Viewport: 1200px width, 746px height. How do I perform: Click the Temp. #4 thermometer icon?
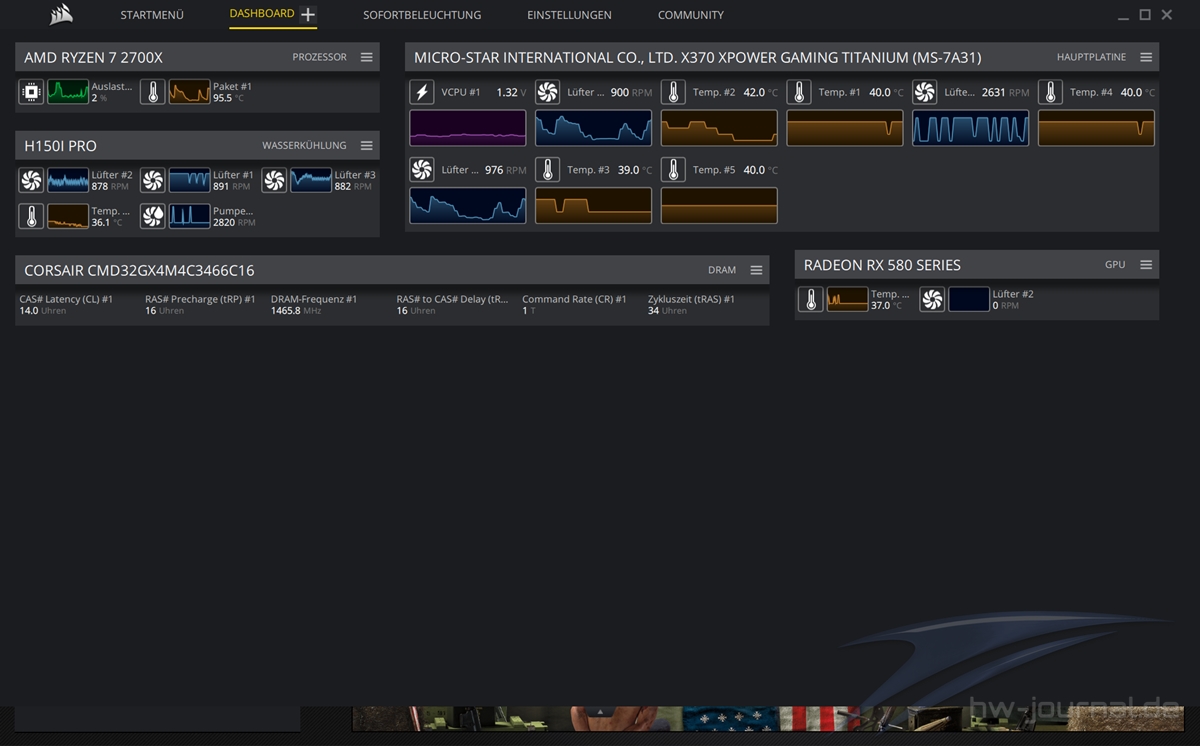[1050, 92]
